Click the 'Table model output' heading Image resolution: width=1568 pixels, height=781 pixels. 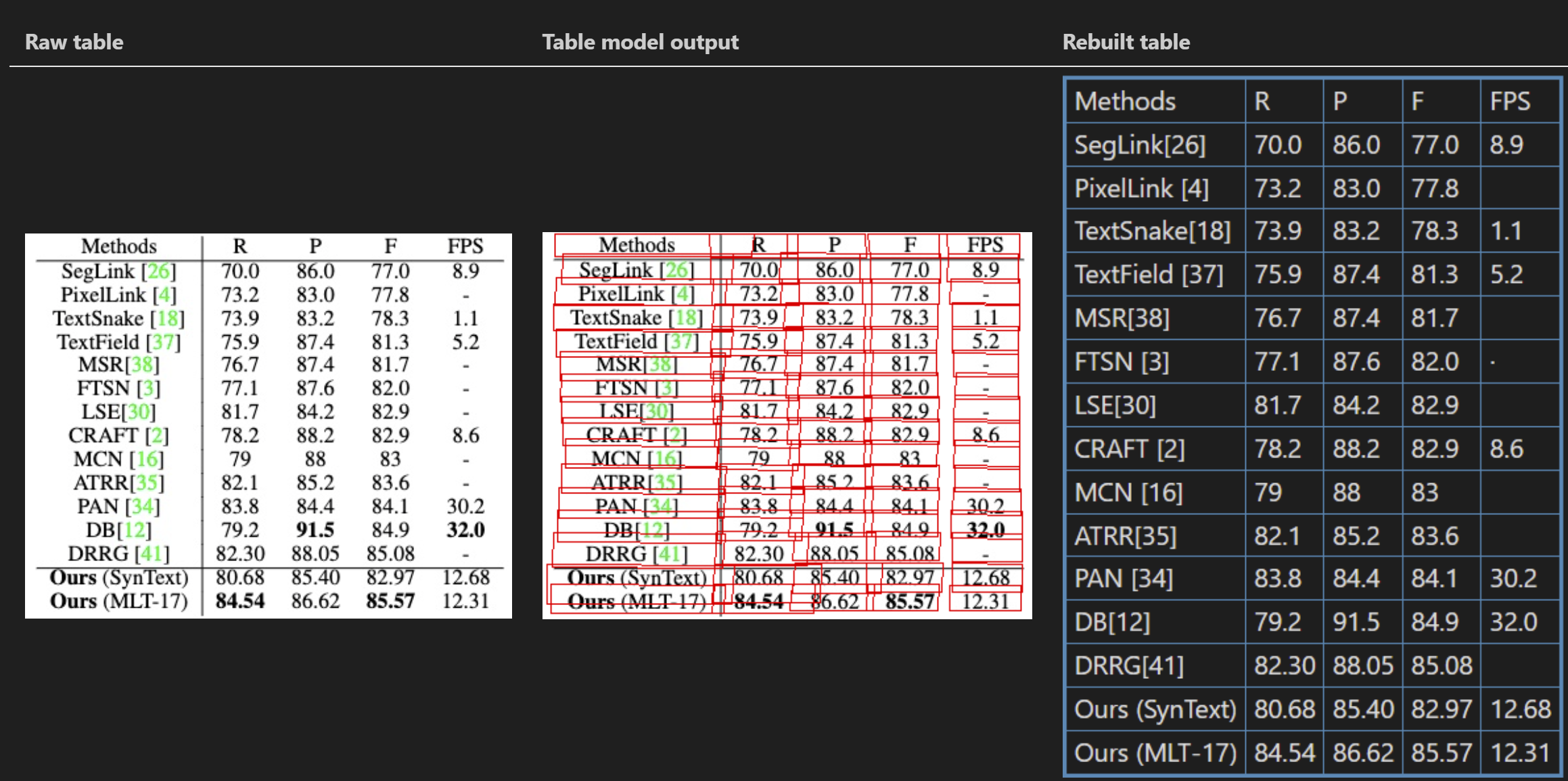coord(640,42)
